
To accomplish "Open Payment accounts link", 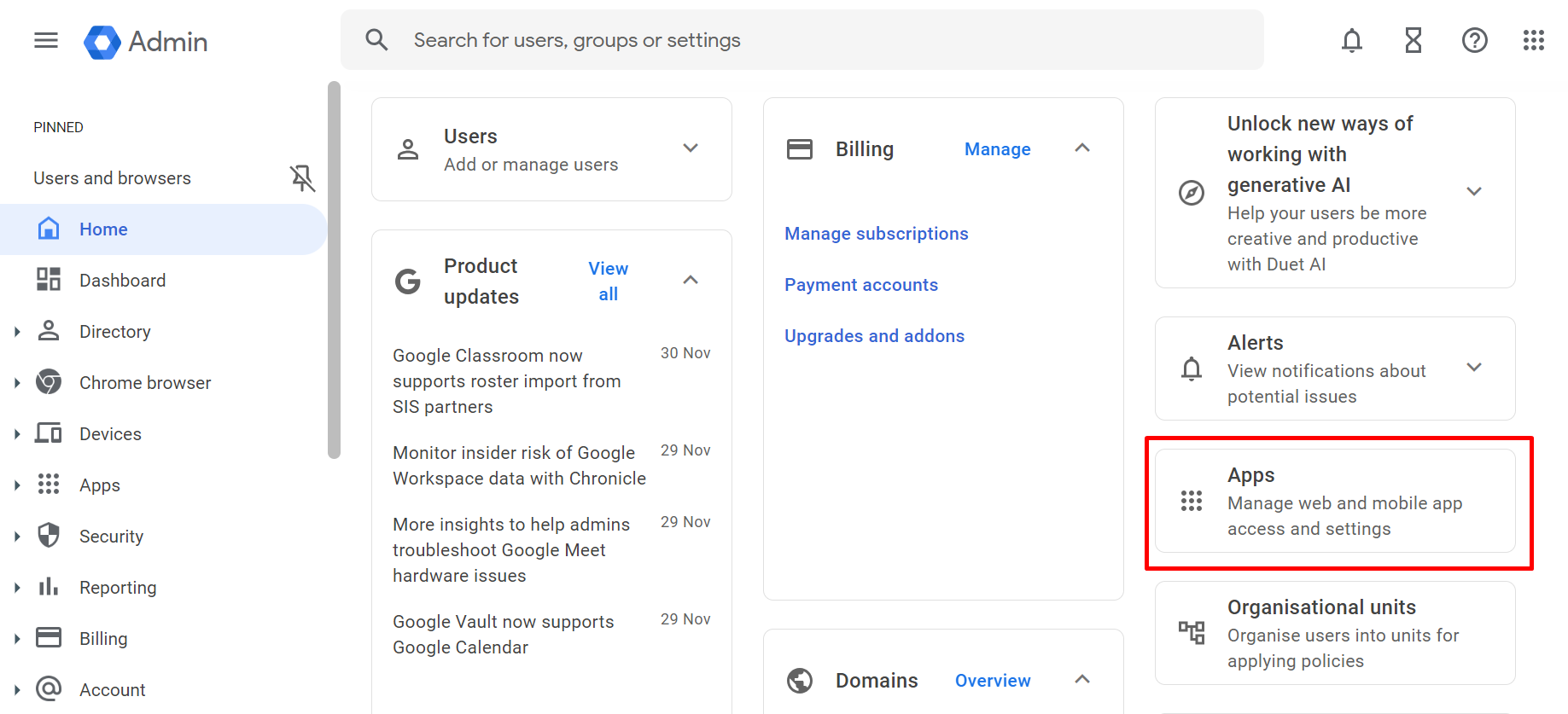I will pos(860,285).
